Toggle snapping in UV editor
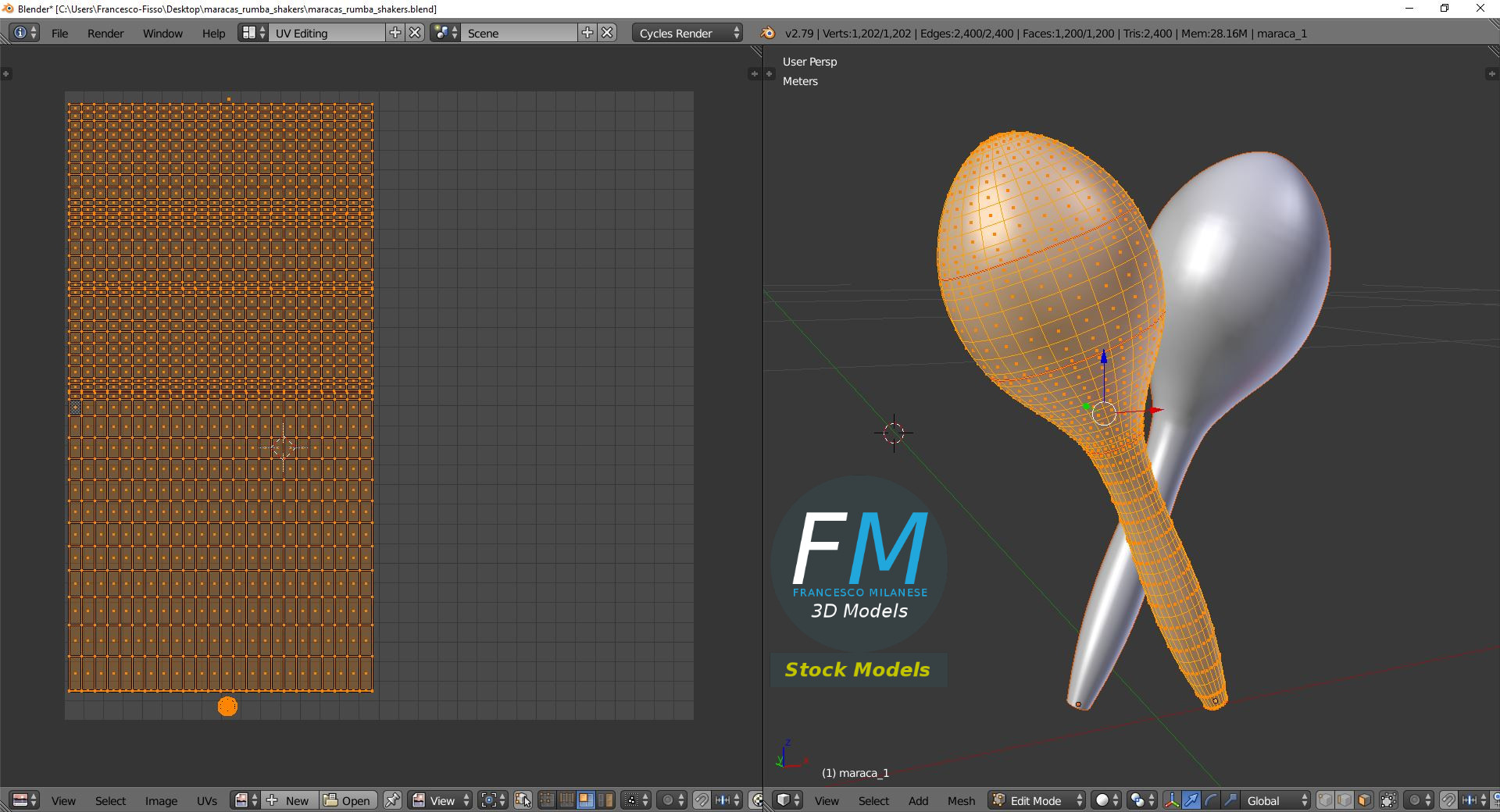This screenshot has width=1500, height=812. tap(702, 800)
